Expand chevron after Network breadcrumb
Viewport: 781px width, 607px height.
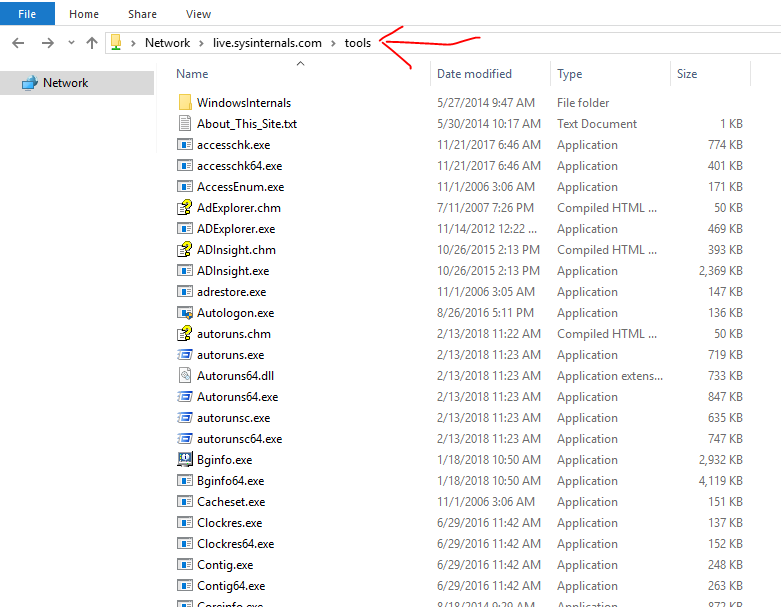[x=201, y=43]
